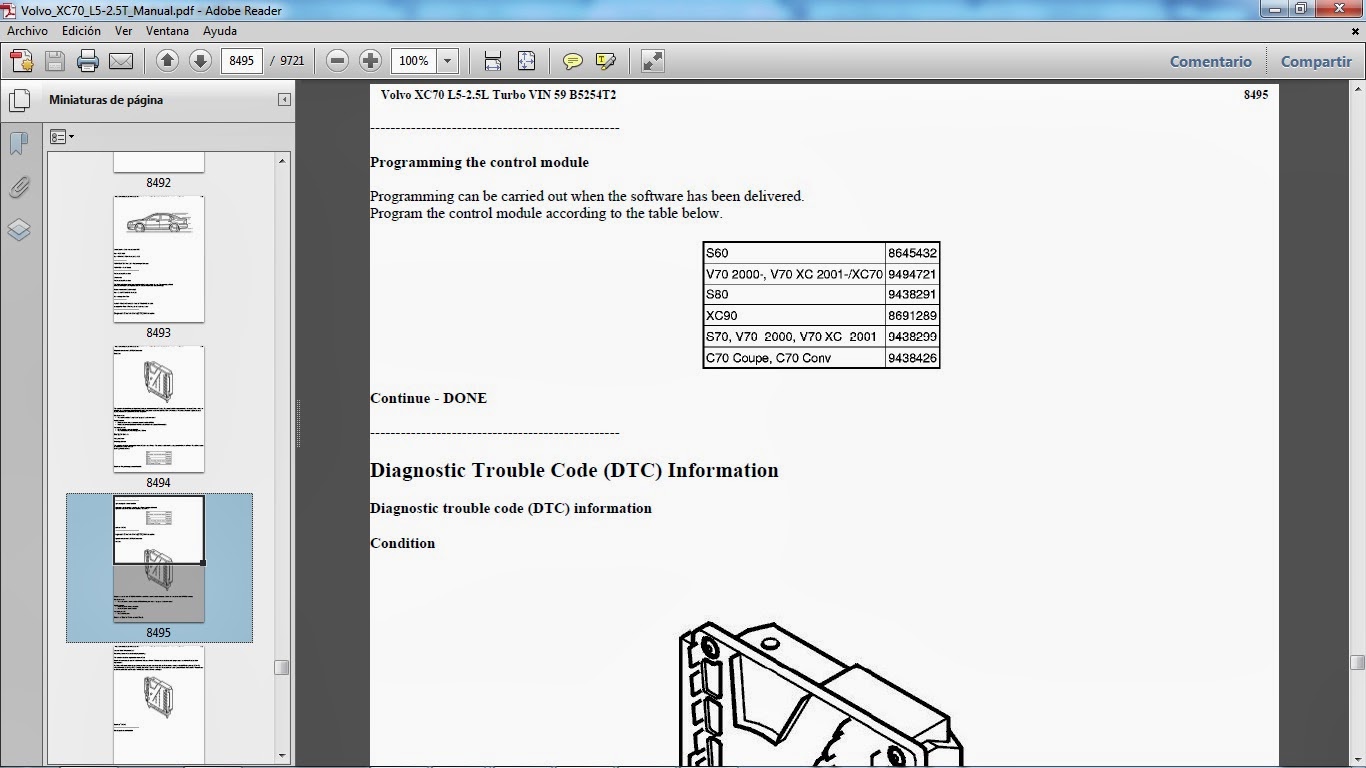Image resolution: width=1366 pixels, height=768 pixels.
Task: Click the Create PDF online icon
Action: pos(22,61)
